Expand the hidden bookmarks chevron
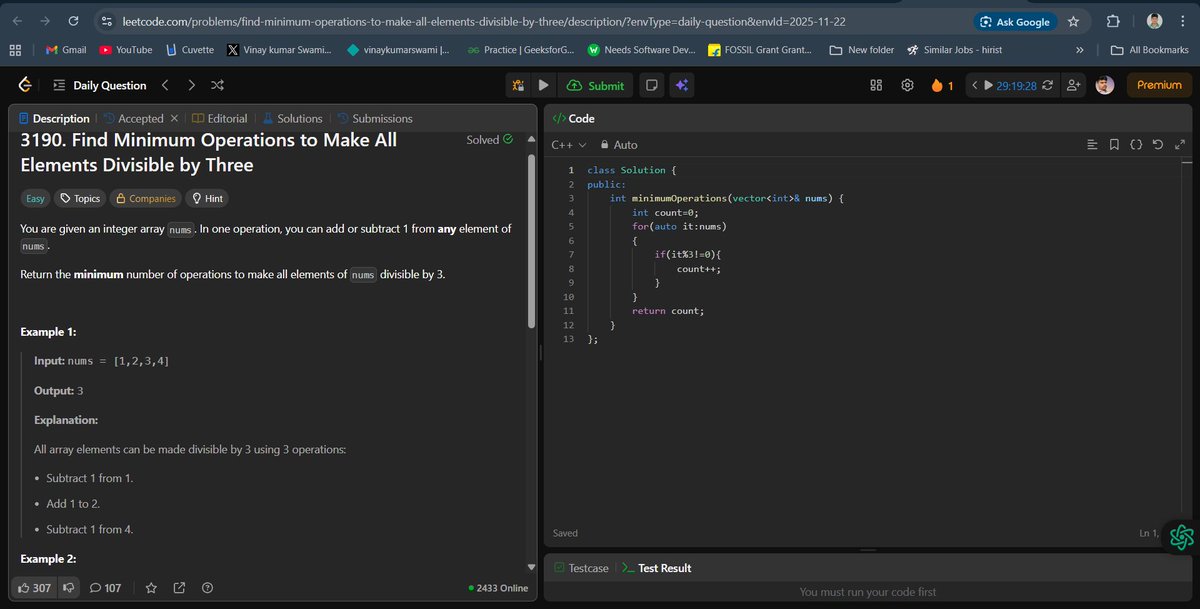 [1079, 49]
